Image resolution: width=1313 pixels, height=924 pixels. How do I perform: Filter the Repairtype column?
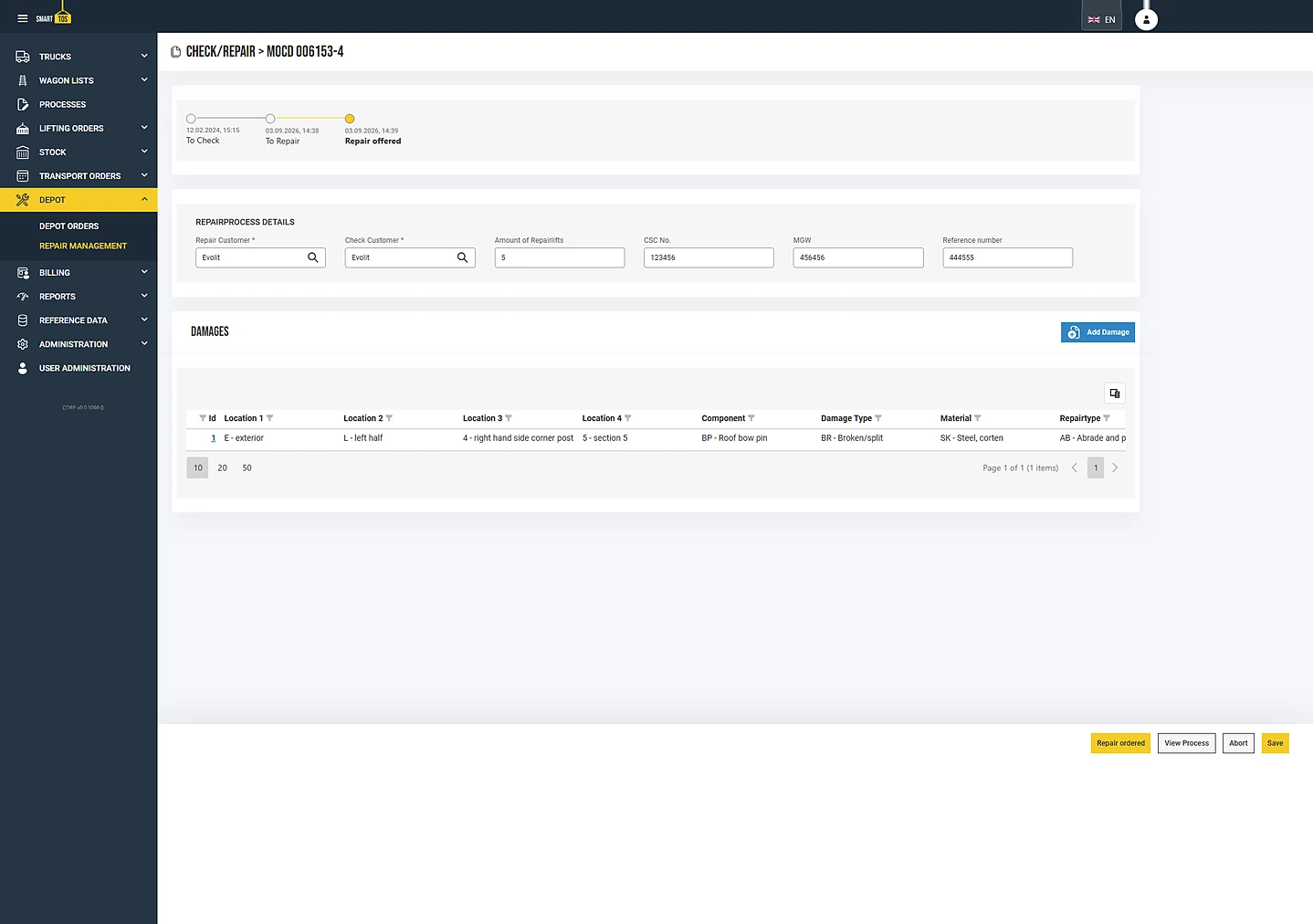1107,418
